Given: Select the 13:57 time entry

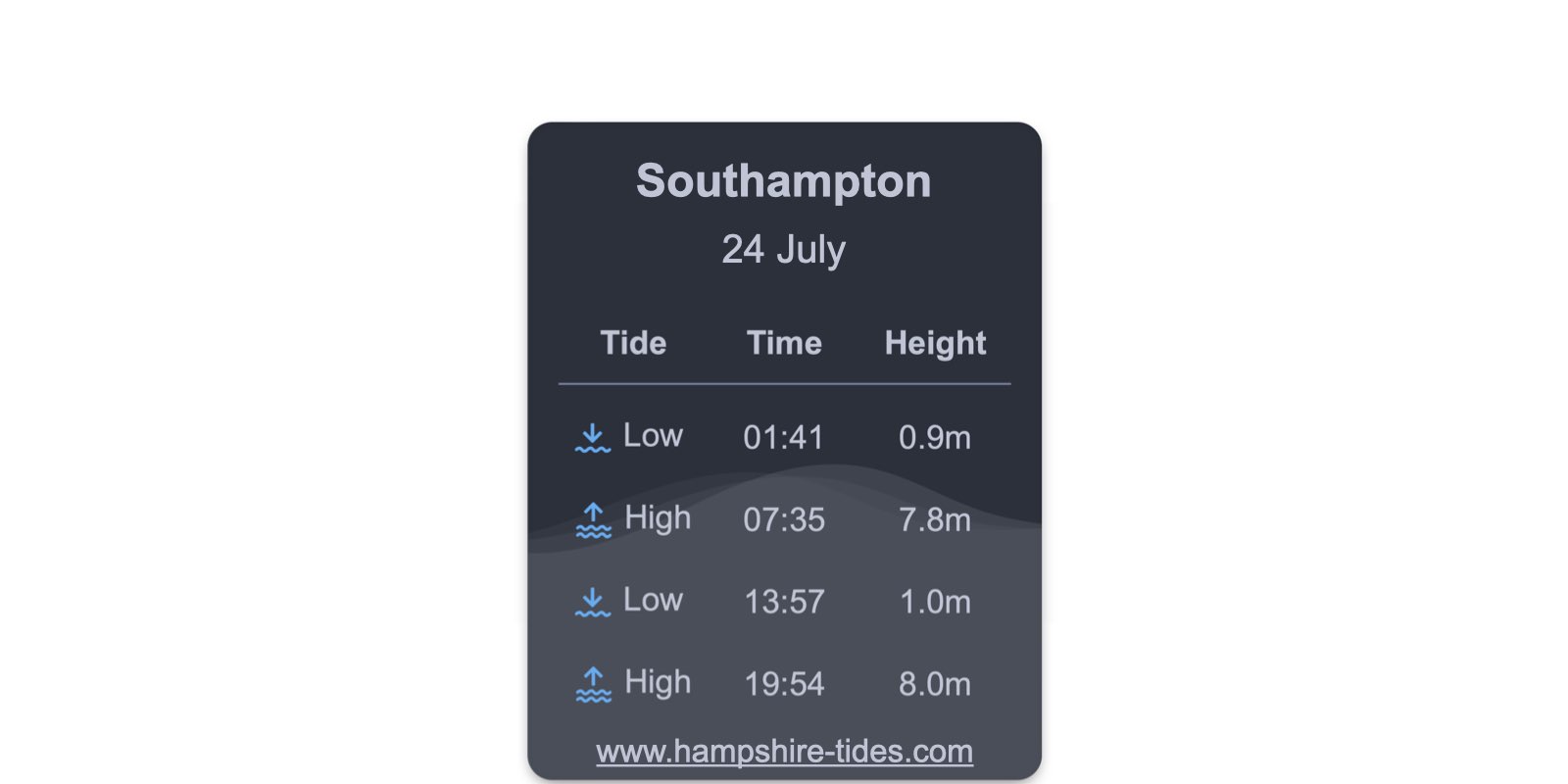Looking at the screenshot, I should pyautogui.click(x=784, y=602).
